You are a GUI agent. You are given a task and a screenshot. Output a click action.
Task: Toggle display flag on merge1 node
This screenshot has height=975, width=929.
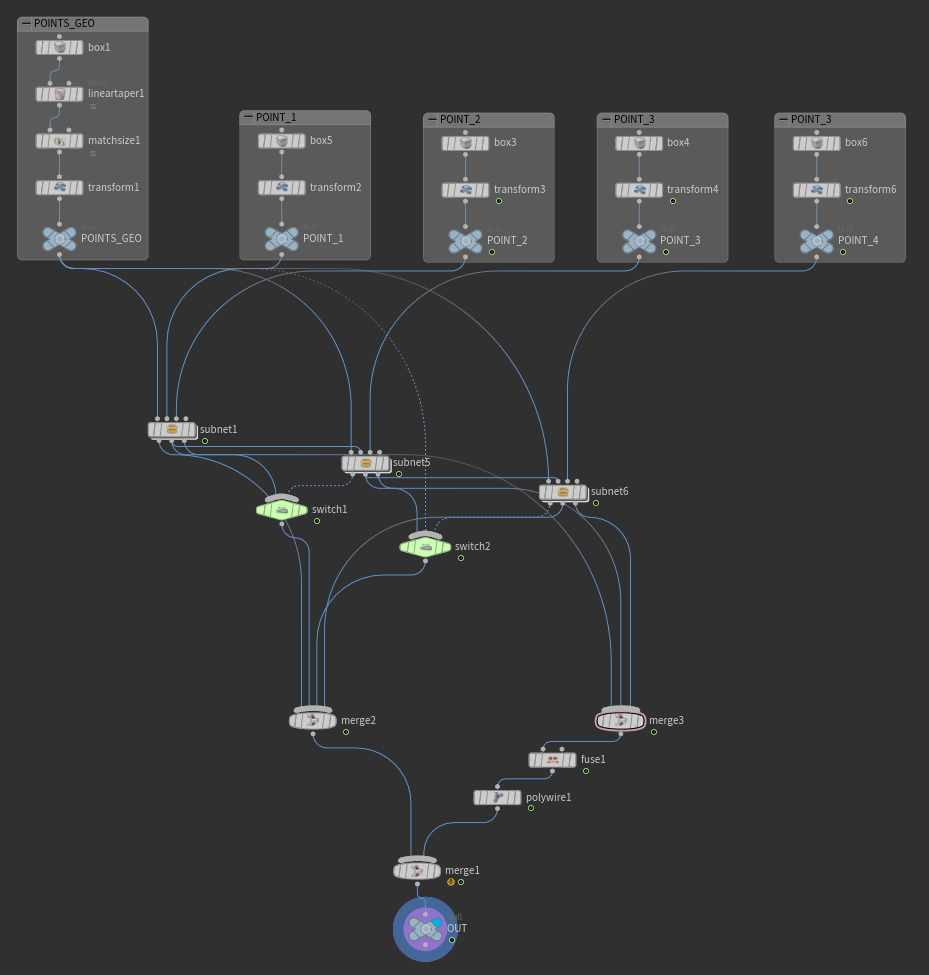point(435,871)
